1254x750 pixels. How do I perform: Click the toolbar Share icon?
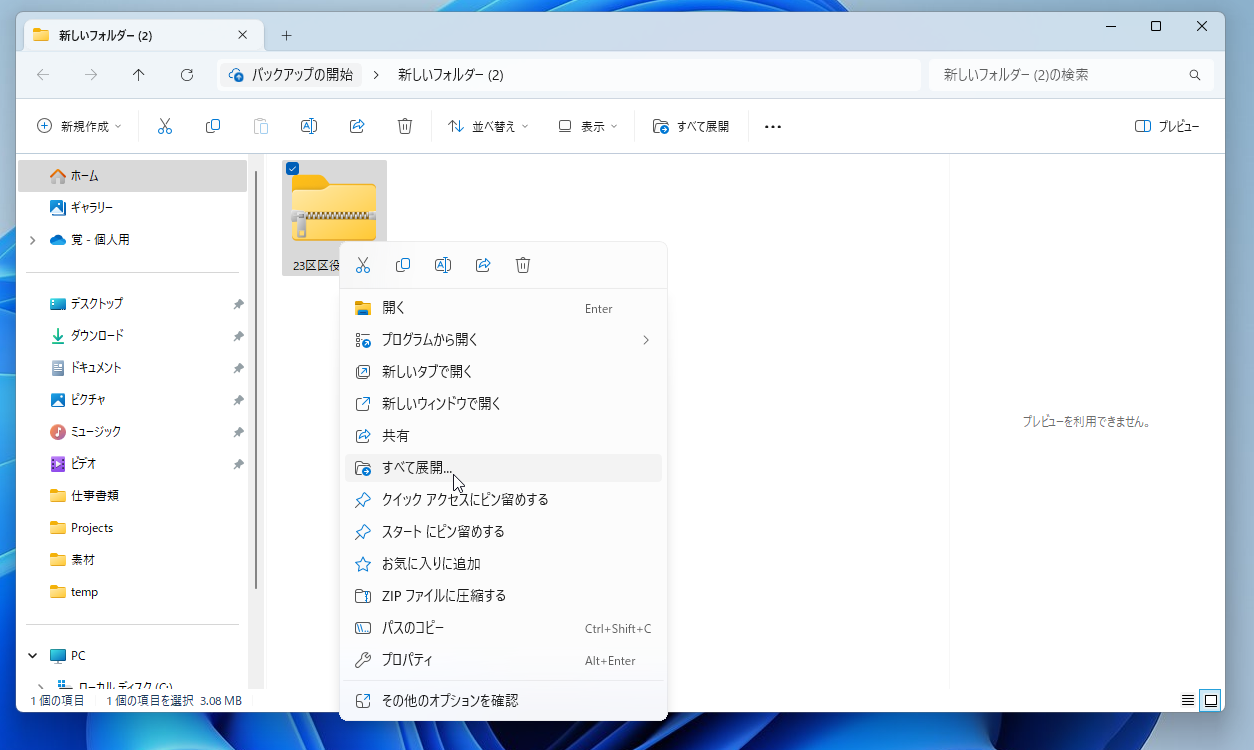(x=357, y=126)
